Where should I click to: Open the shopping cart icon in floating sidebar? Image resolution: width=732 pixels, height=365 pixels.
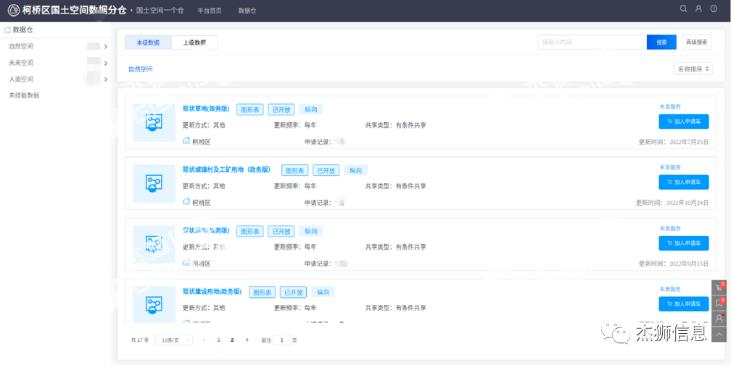719,288
